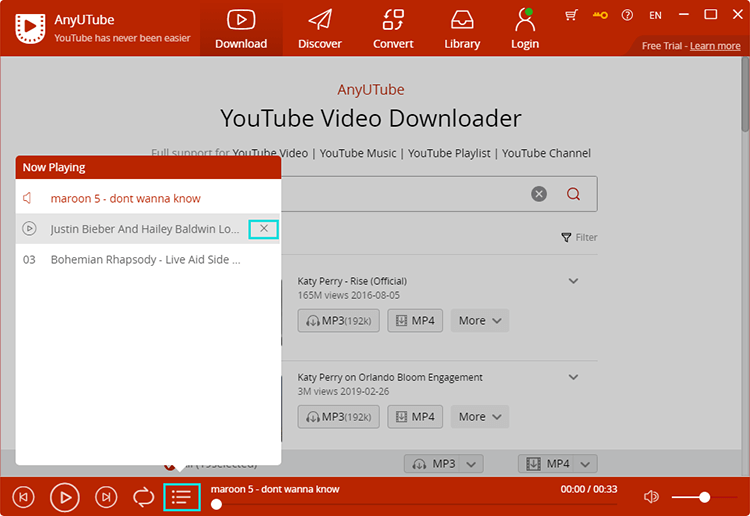Expand Katy Perry - Rise (Official) details
The image size is (750, 516).
coord(574,281)
